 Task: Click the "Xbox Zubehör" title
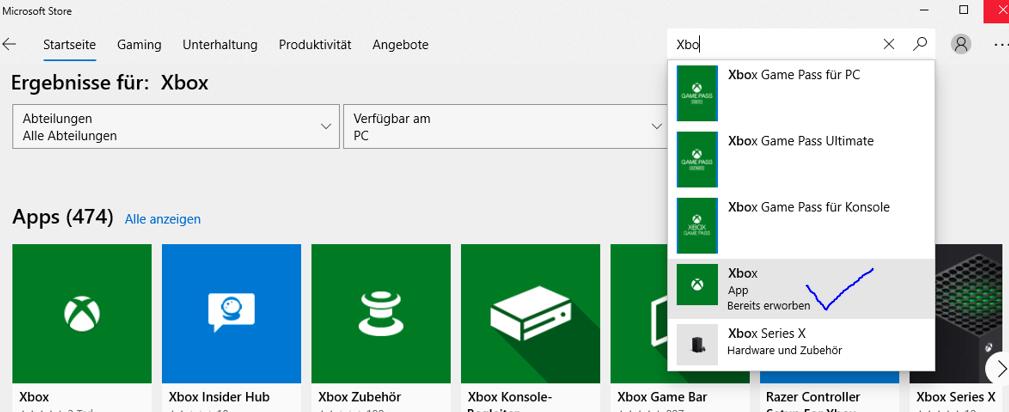click(360, 397)
